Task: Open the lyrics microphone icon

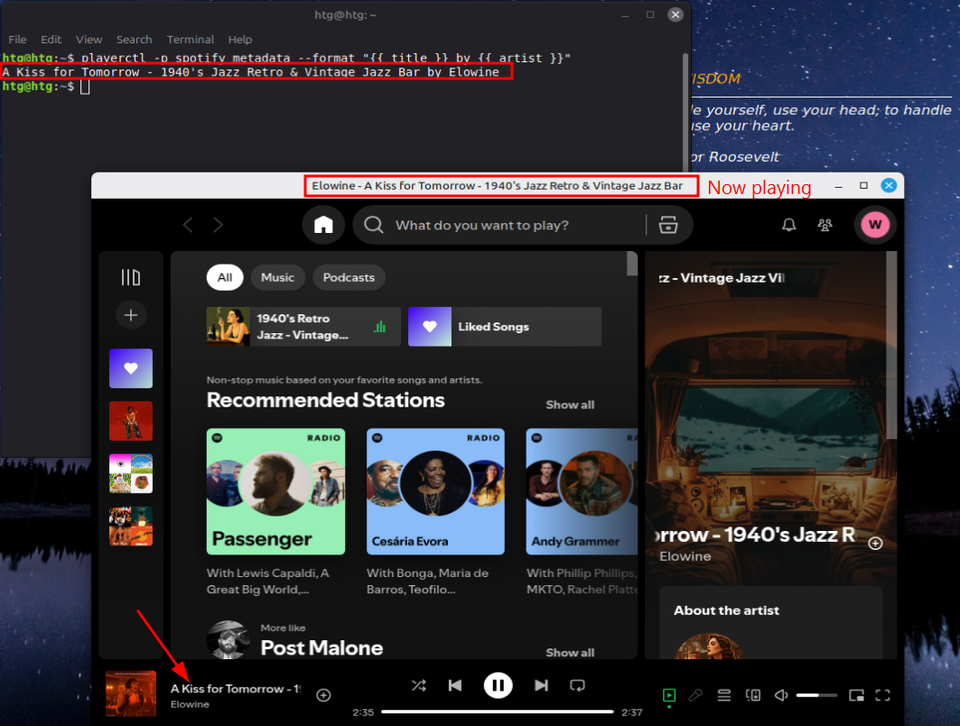Action: point(696,695)
